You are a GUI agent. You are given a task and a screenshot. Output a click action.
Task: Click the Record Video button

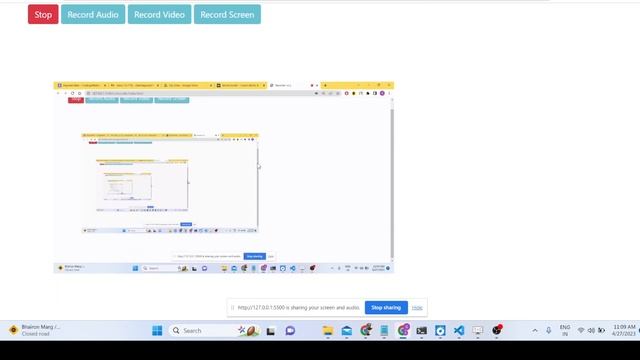[x=159, y=15]
